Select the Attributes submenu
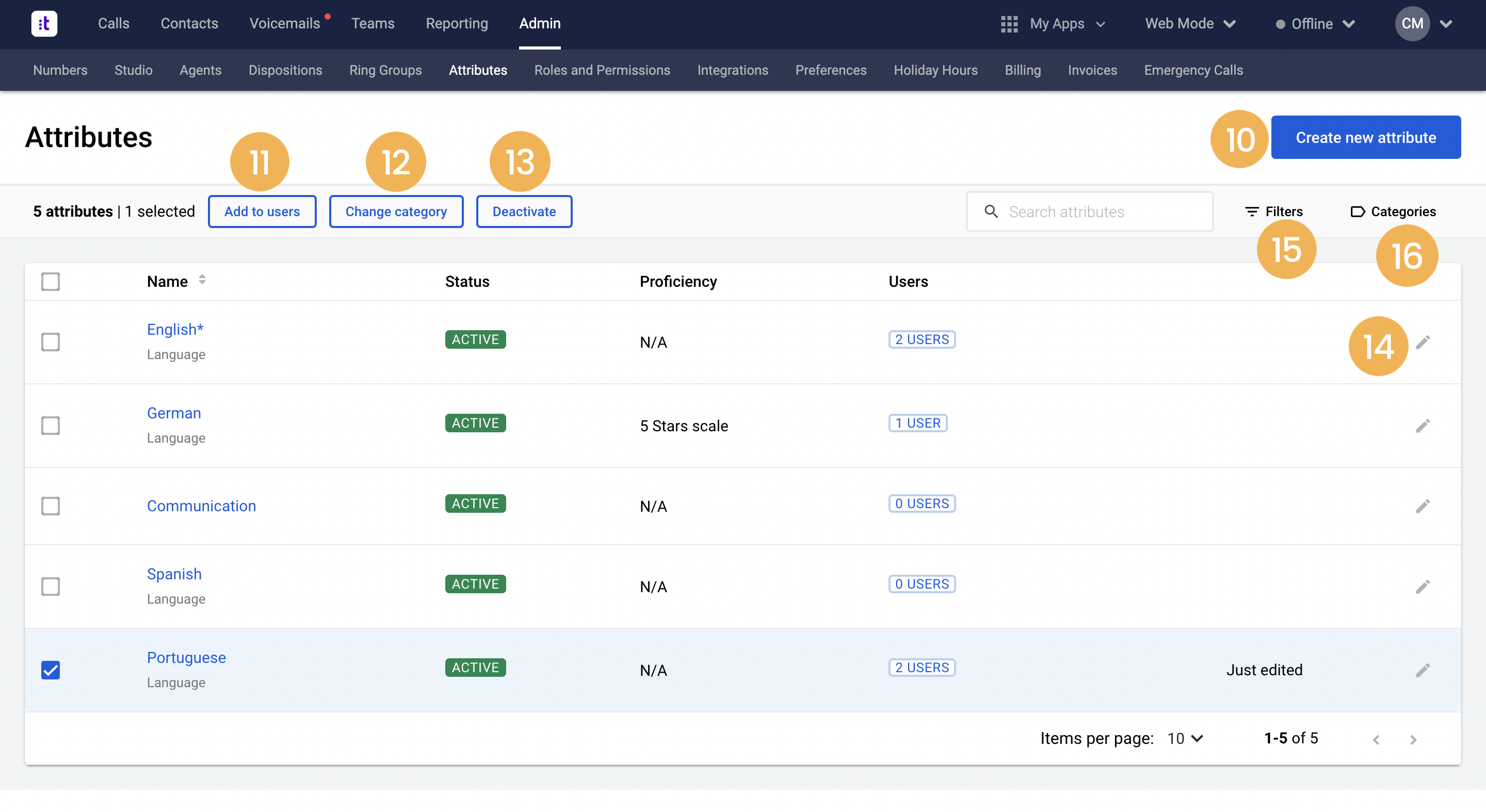1486x812 pixels. click(x=478, y=70)
